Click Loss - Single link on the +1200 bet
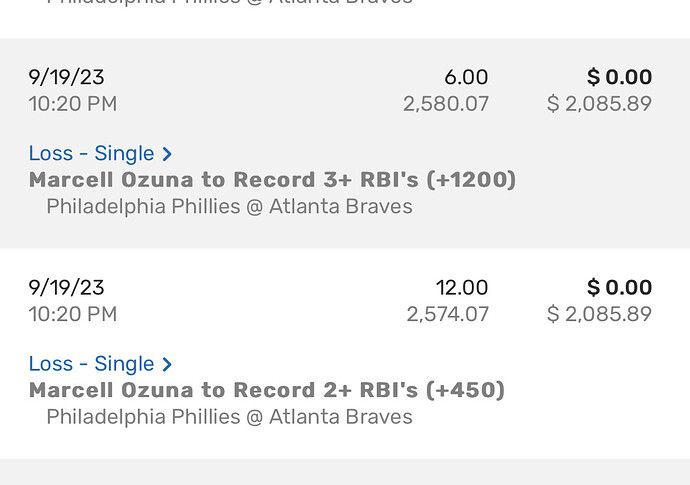 [x=92, y=154]
